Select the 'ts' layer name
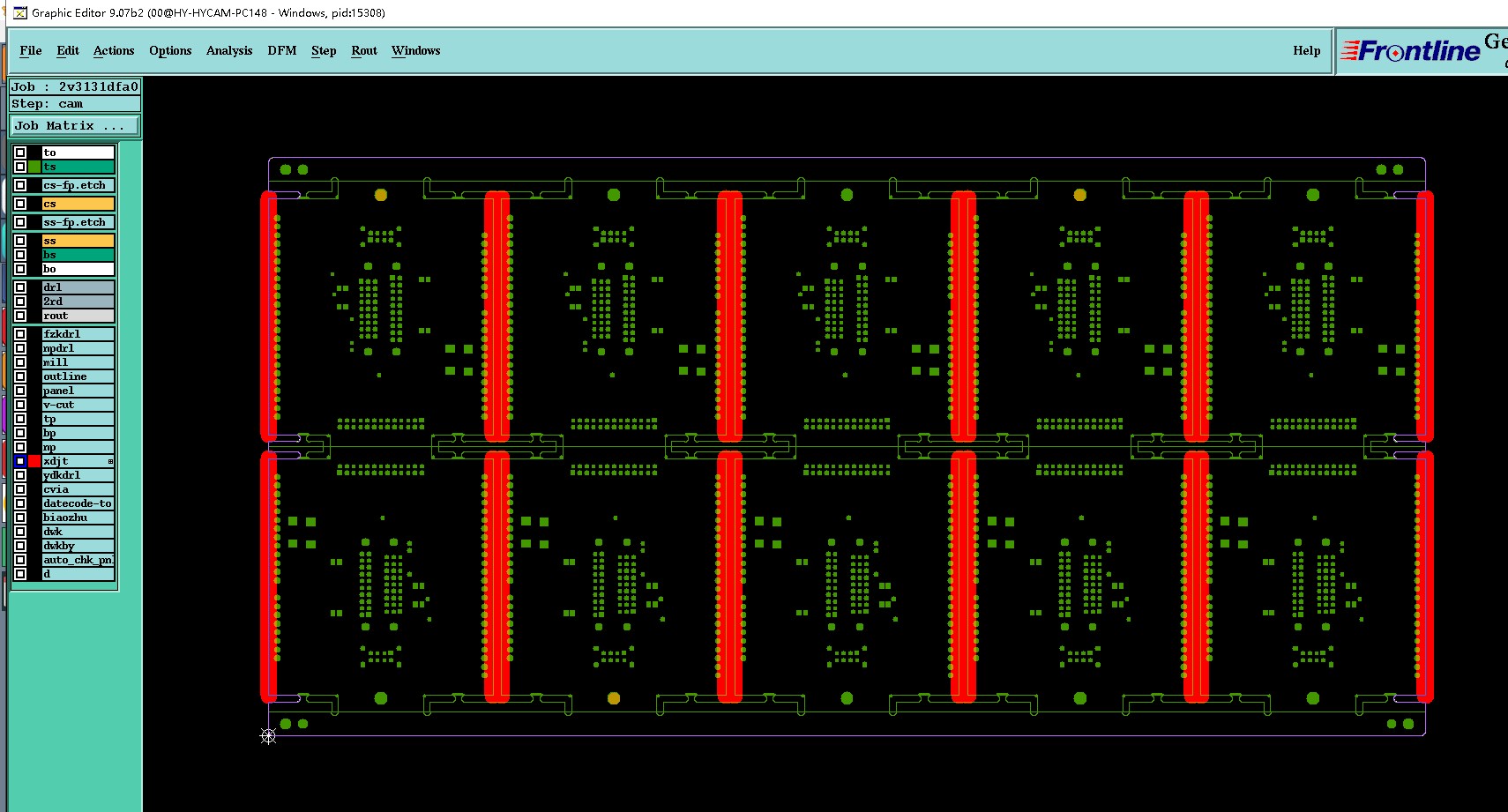Image resolution: width=1508 pixels, height=812 pixels. point(78,167)
